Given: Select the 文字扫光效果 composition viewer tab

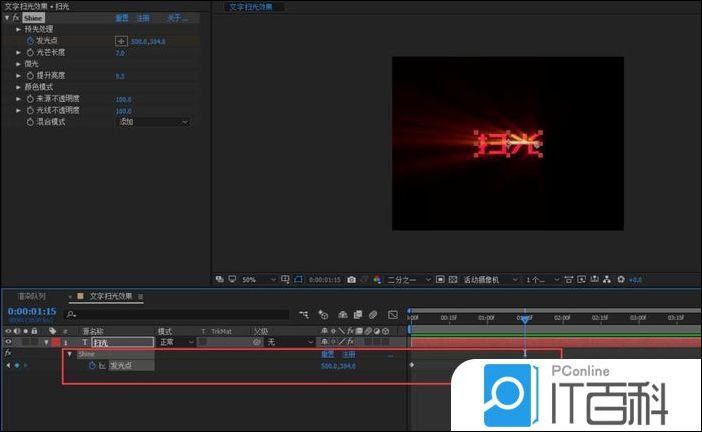Looking at the screenshot, I should [257, 7].
